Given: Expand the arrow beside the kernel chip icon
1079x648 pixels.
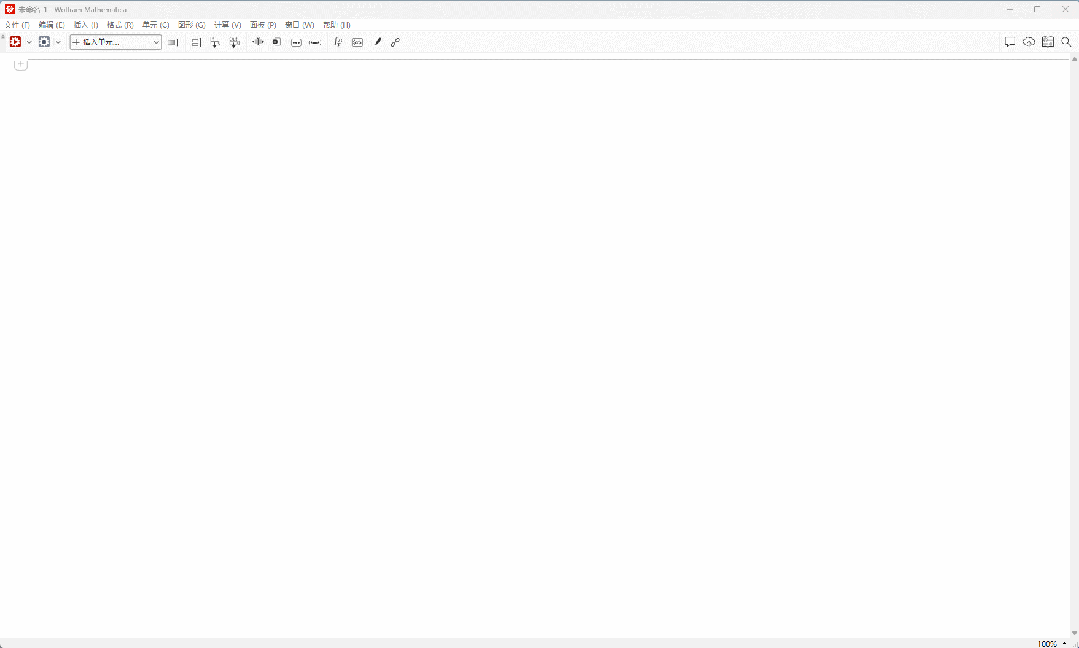Looking at the screenshot, I should pos(58,43).
